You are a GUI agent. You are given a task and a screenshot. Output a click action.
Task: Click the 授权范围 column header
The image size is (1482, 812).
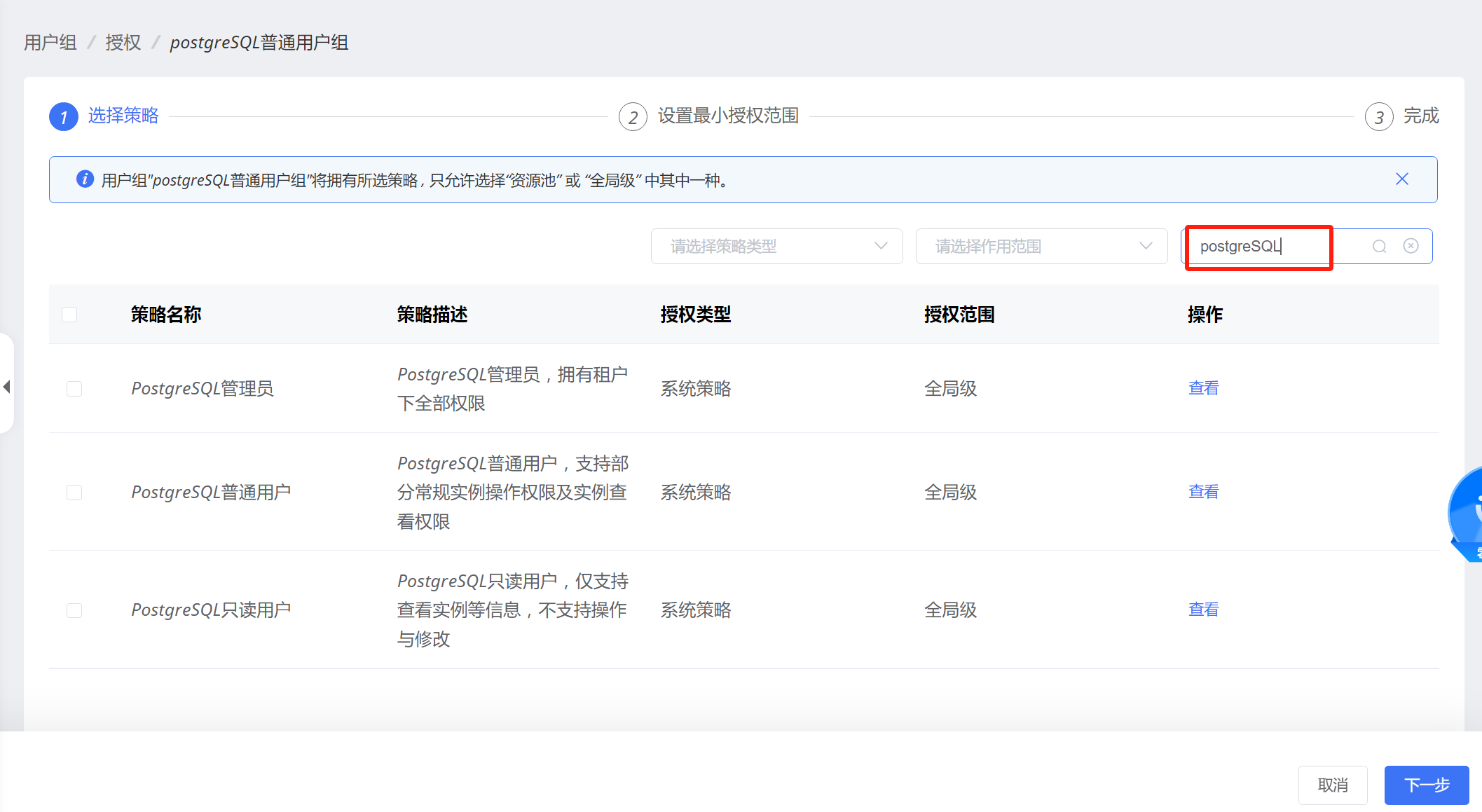click(959, 315)
